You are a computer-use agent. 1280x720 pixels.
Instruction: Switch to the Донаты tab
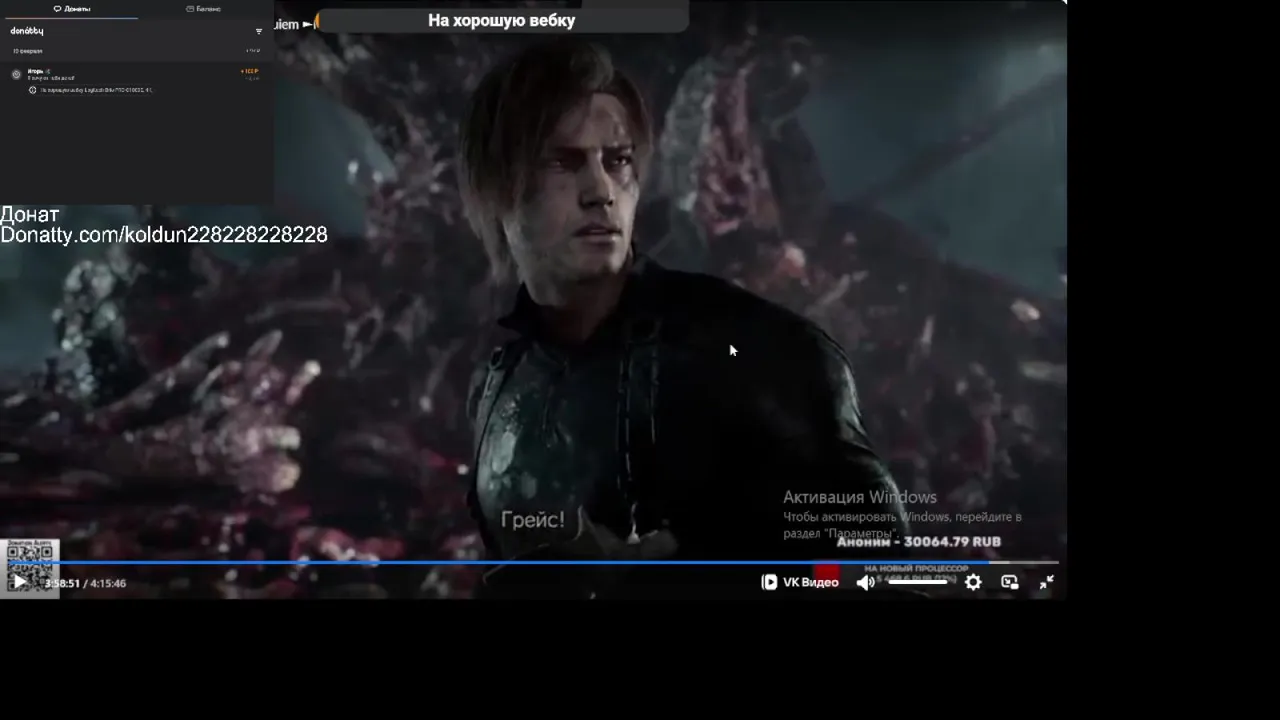72,9
